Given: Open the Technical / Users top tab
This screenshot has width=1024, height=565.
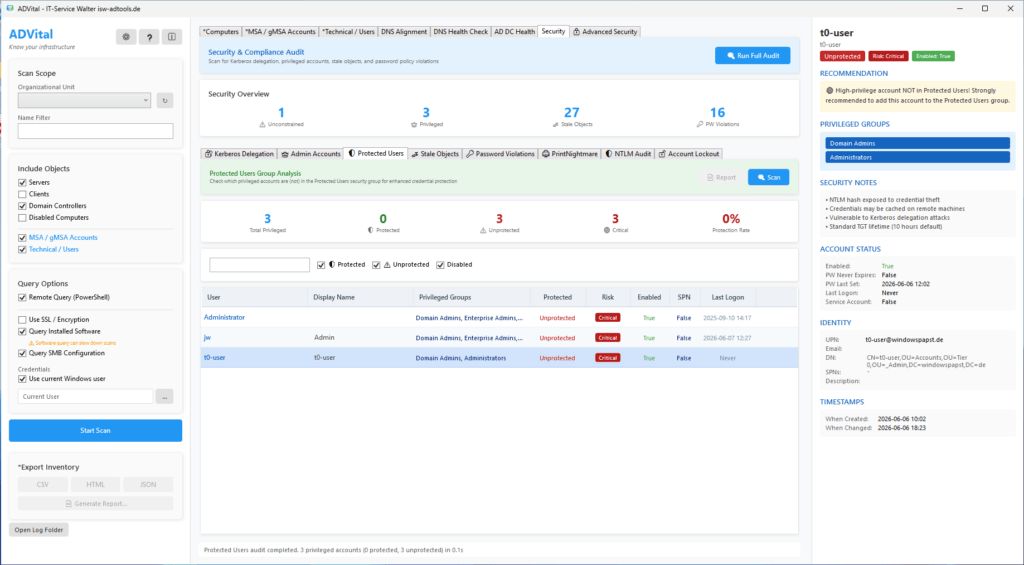Looking at the screenshot, I should click(x=348, y=31).
